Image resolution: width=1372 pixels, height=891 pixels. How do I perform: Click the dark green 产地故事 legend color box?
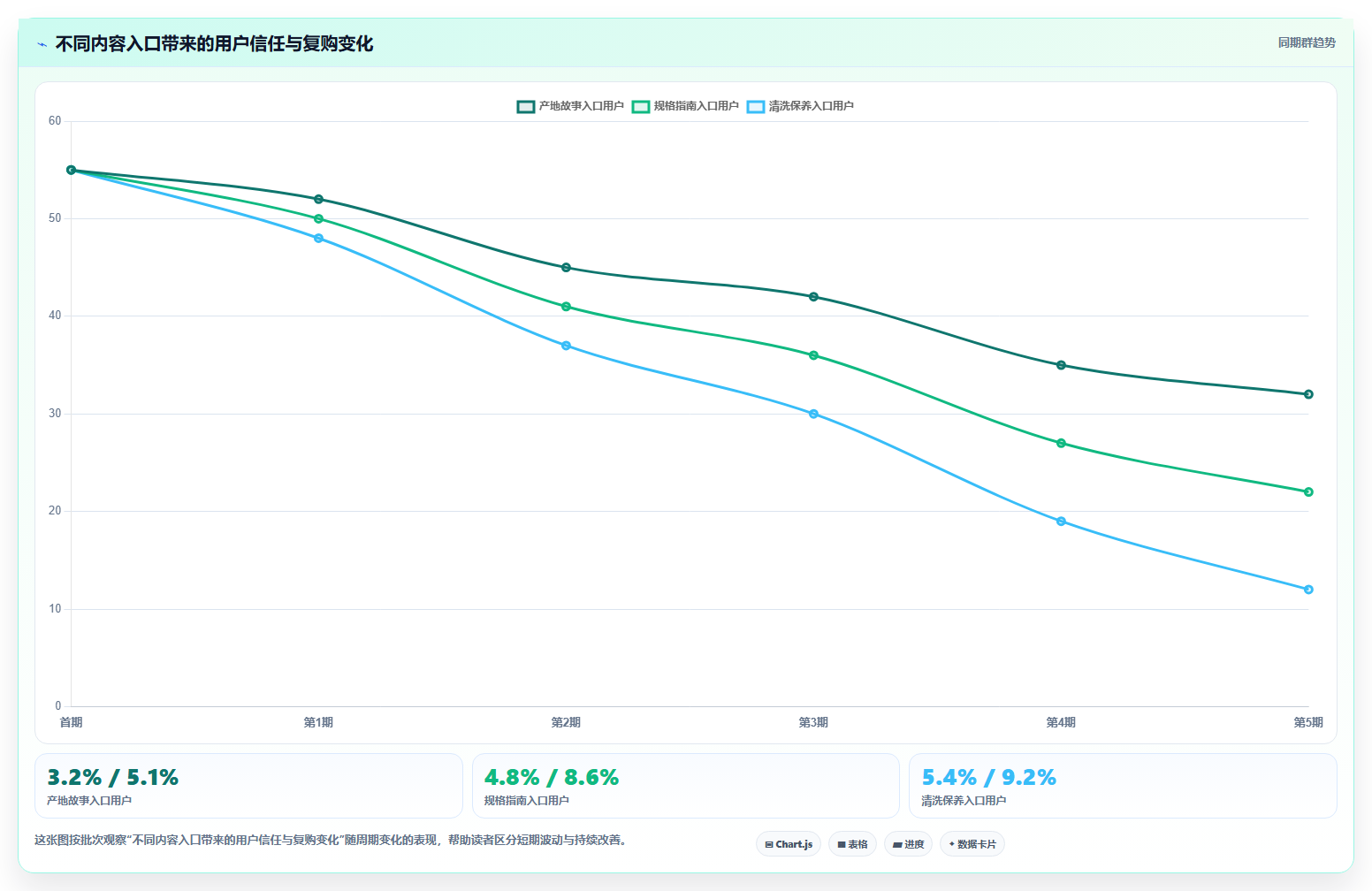[x=526, y=106]
